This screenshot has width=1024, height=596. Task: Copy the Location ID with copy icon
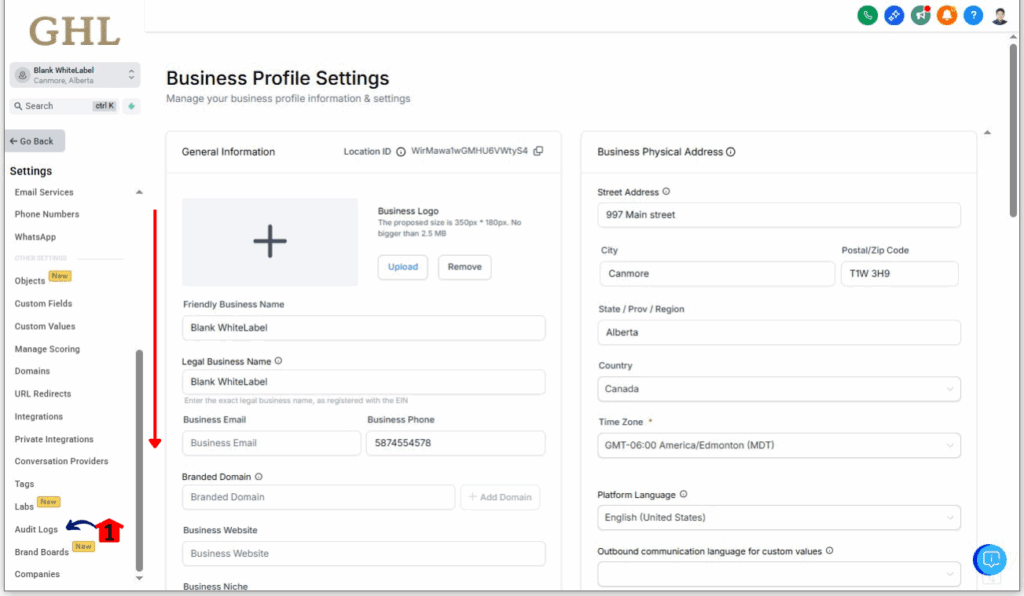coord(538,151)
